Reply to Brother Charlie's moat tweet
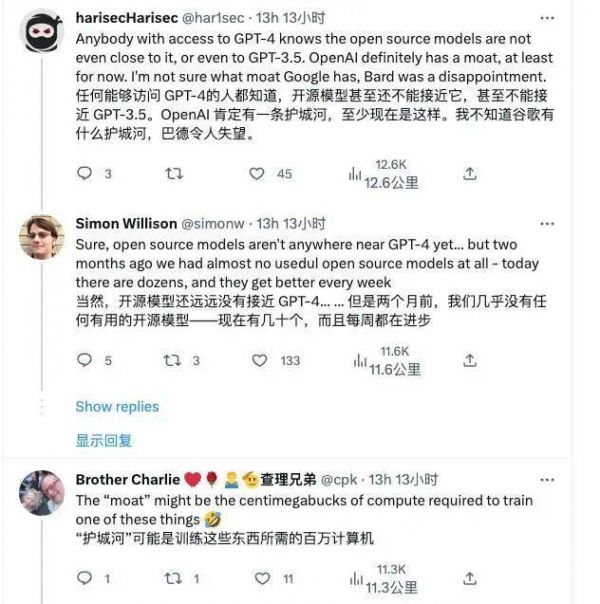This screenshot has height=604, width=600. pos(85,578)
